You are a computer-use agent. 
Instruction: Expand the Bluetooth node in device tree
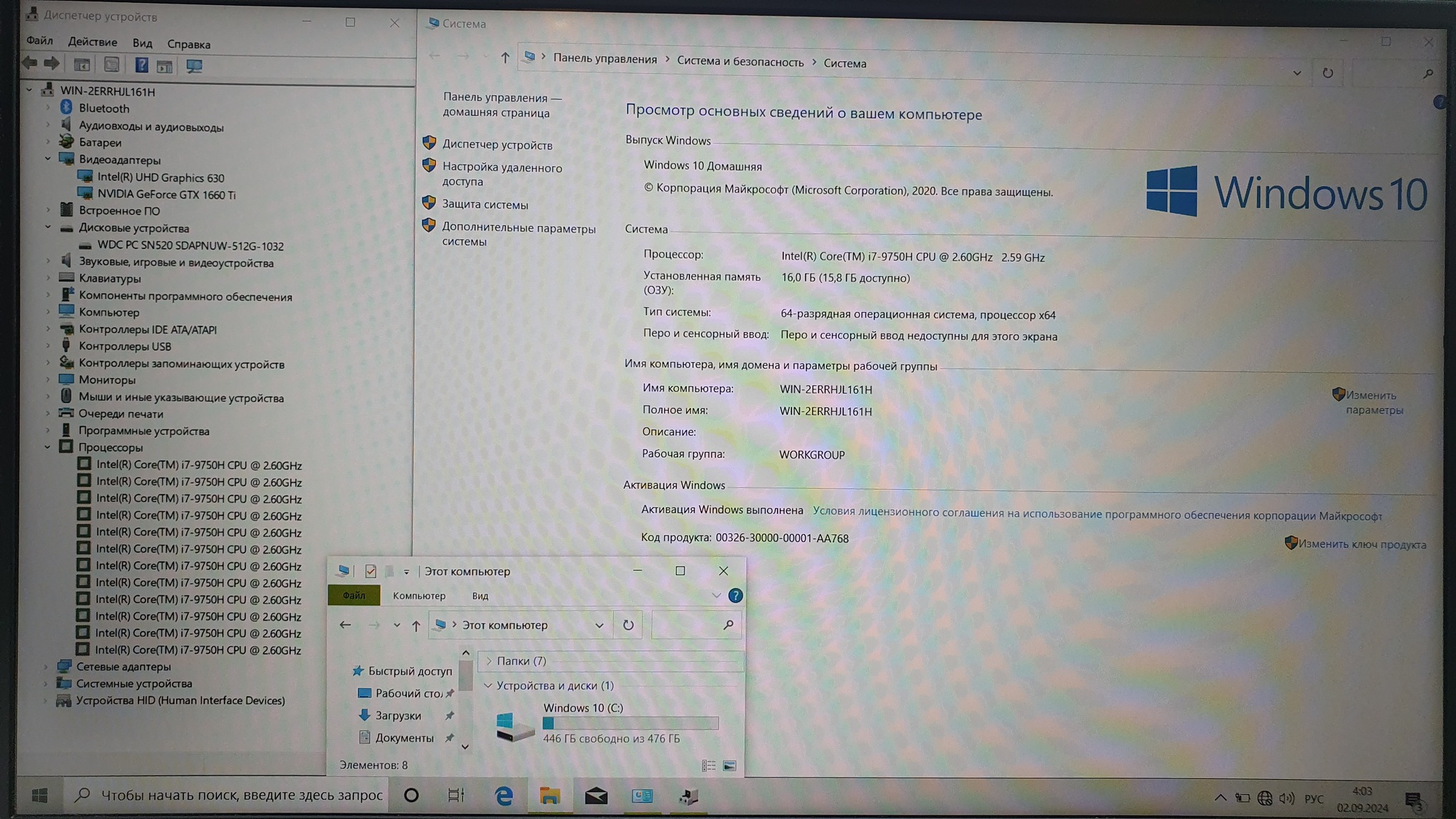pyautogui.click(x=48, y=108)
